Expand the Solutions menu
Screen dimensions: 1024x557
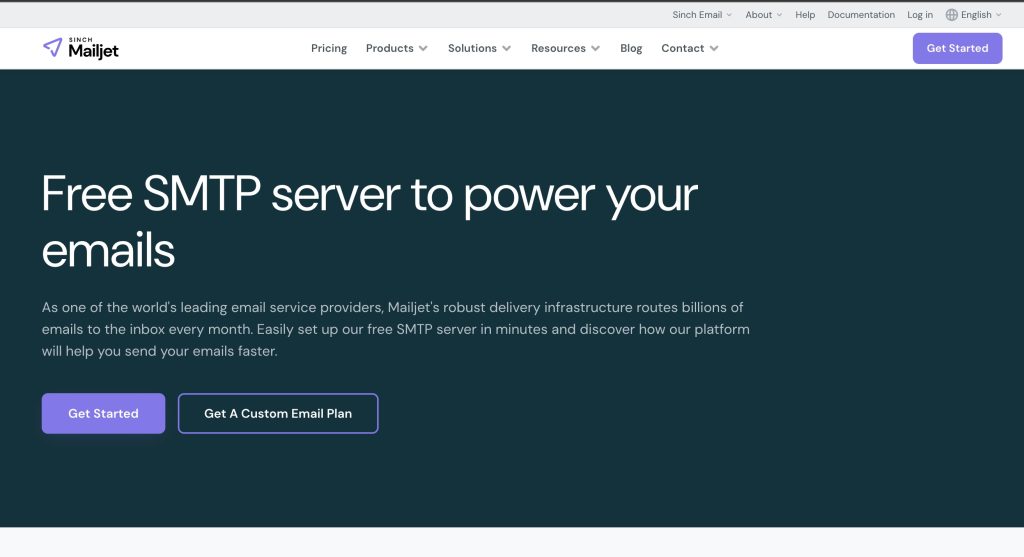click(472, 48)
